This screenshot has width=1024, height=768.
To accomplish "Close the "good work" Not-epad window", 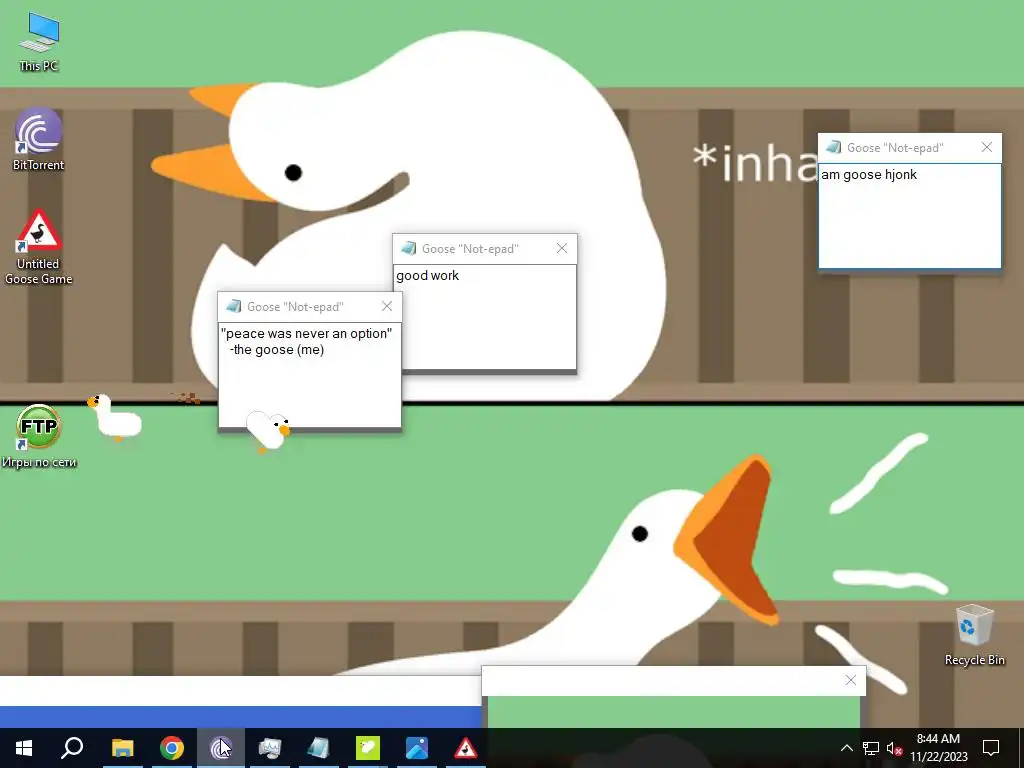I will click(x=562, y=248).
